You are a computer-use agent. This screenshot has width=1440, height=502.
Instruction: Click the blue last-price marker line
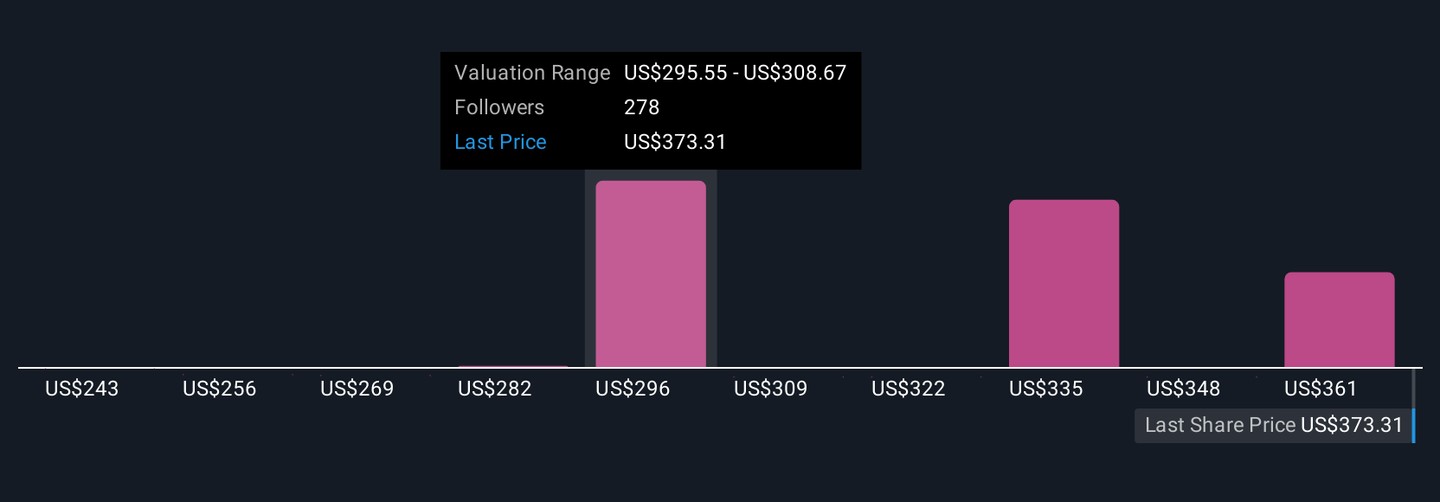click(1413, 425)
